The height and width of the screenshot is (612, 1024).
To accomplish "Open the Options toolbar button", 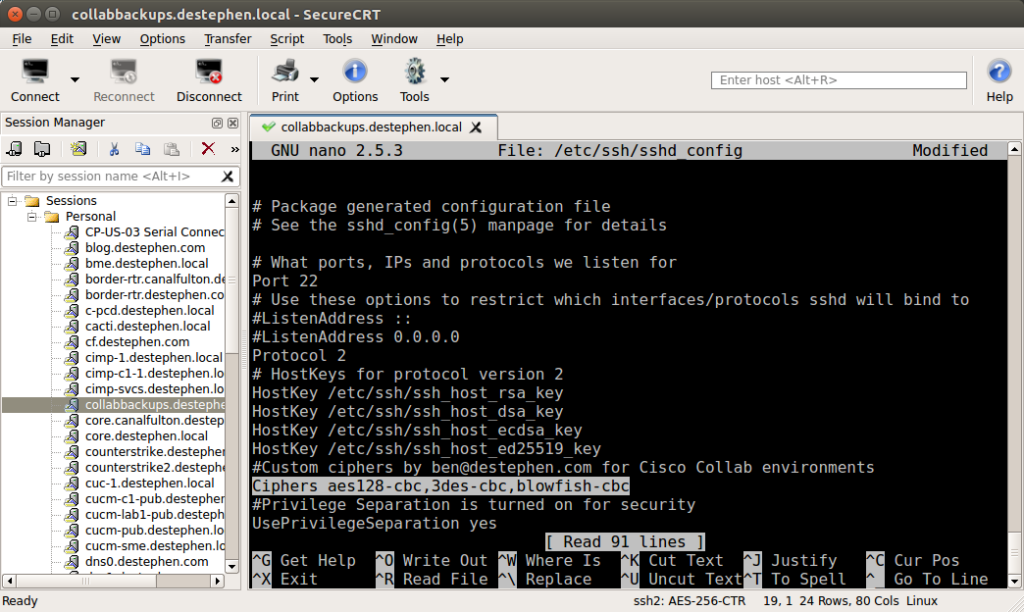I will click(x=355, y=80).
